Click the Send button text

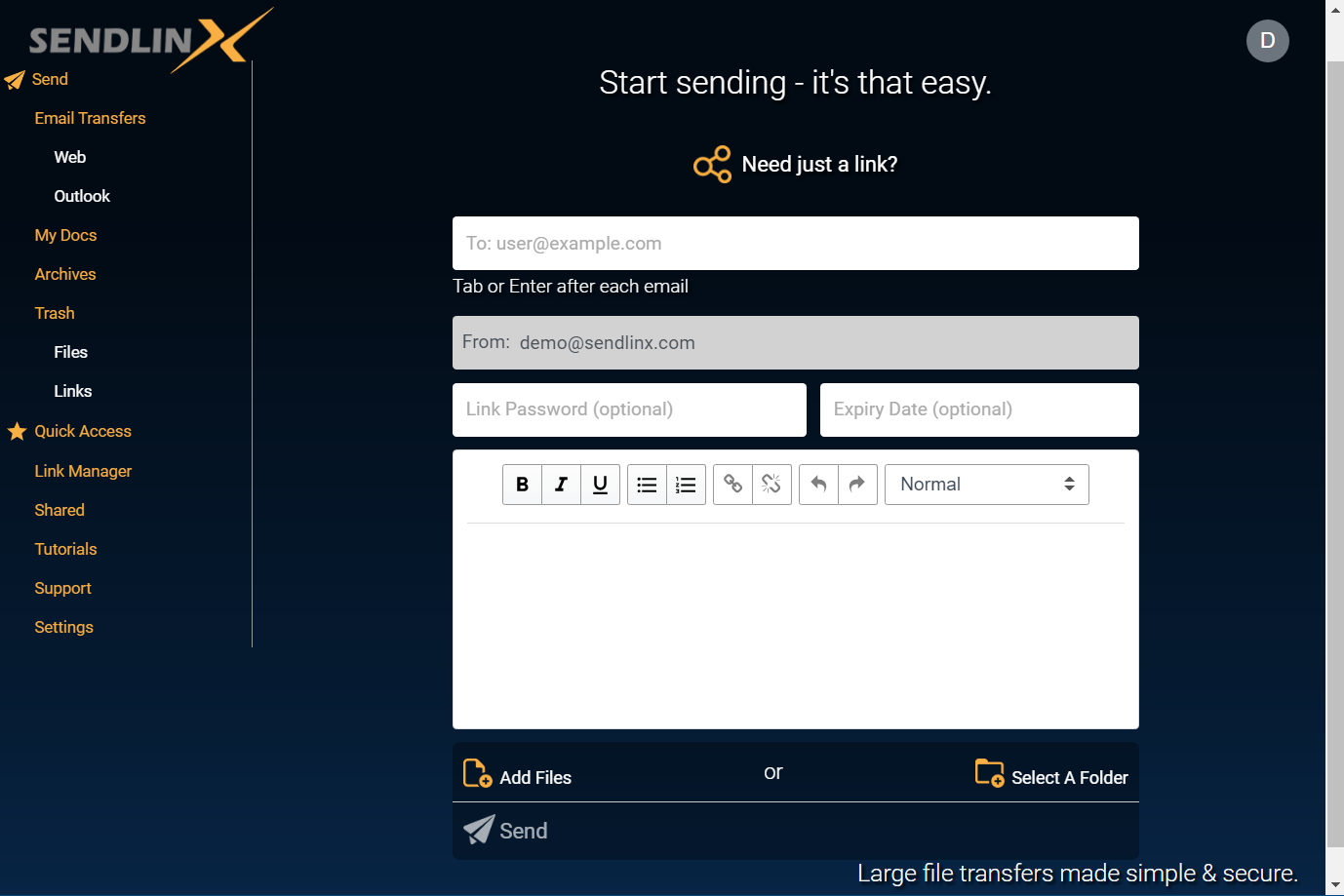(x=523, y=831)
